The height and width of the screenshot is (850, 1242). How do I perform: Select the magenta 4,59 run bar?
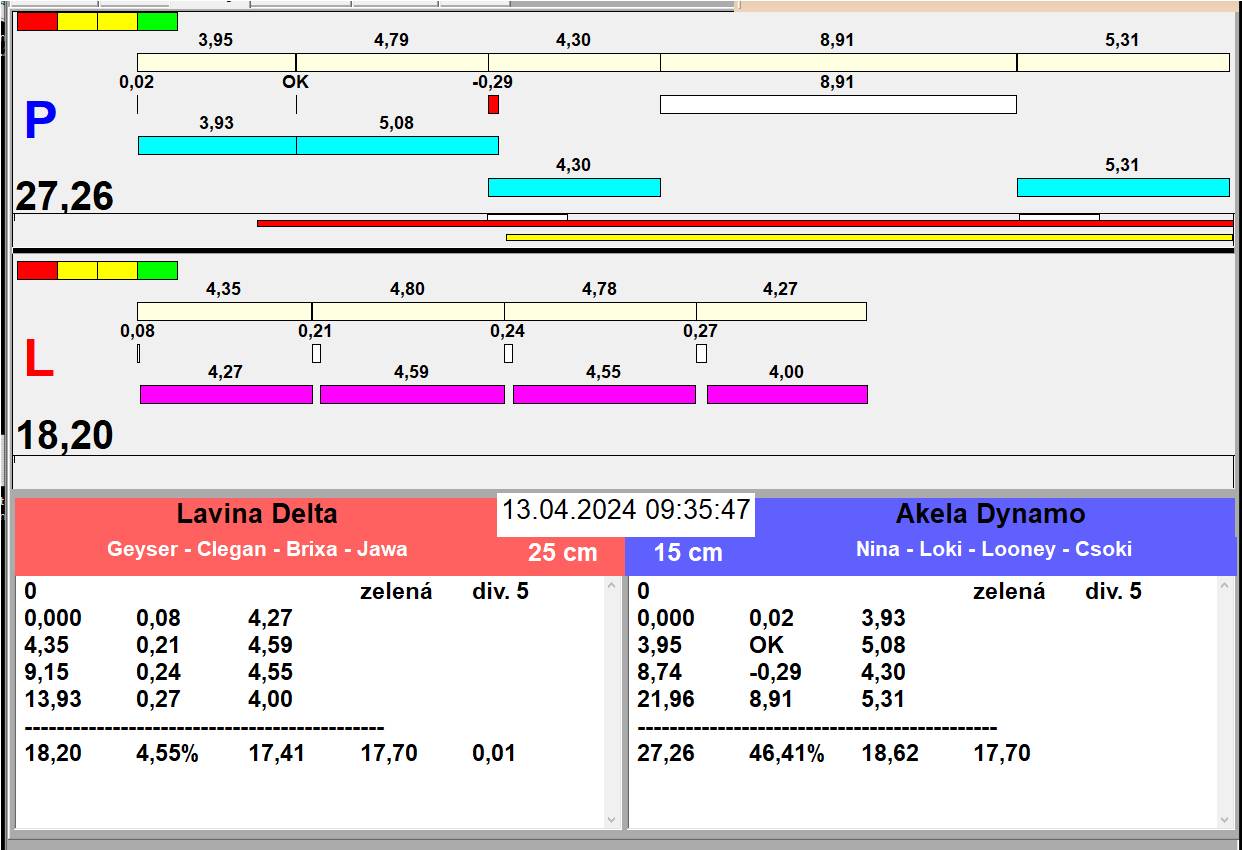(x=412, y=394)
